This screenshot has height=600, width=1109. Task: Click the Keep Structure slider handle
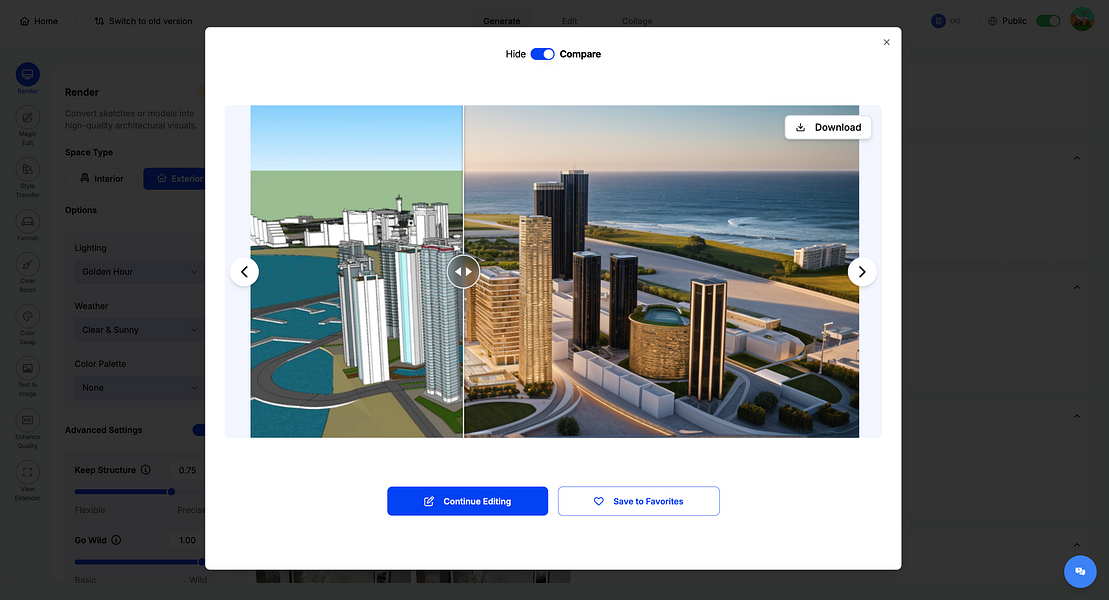(171, 492)
